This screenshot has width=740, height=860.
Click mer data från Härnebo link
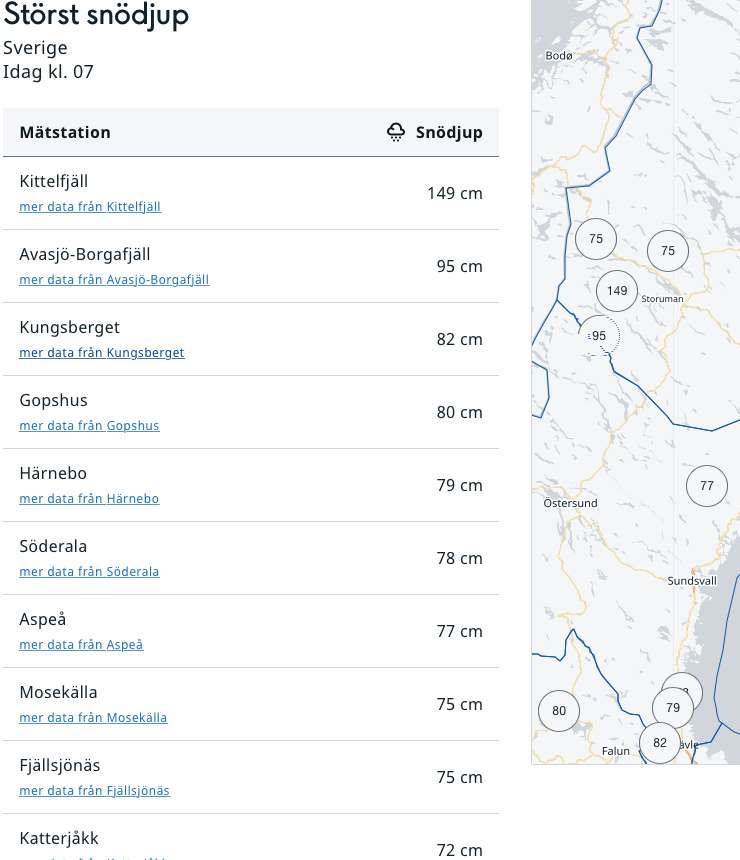tap(89, 499)
